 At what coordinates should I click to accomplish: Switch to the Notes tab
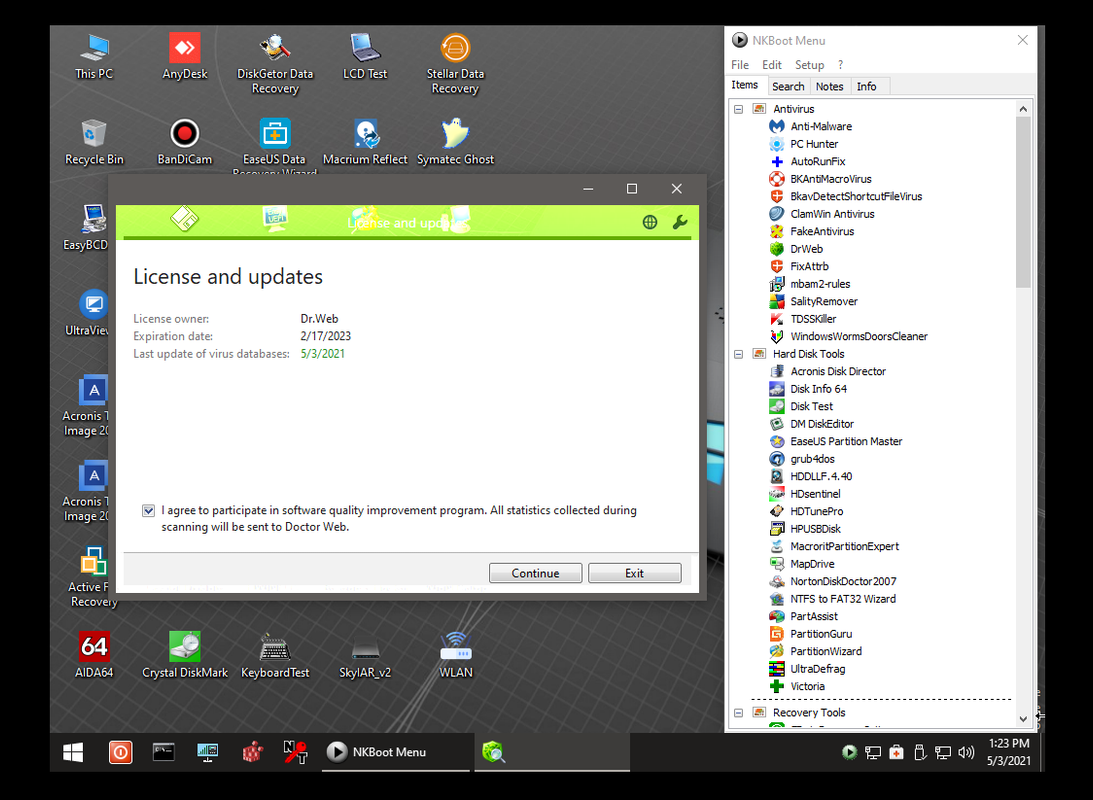tap(830, 86)
